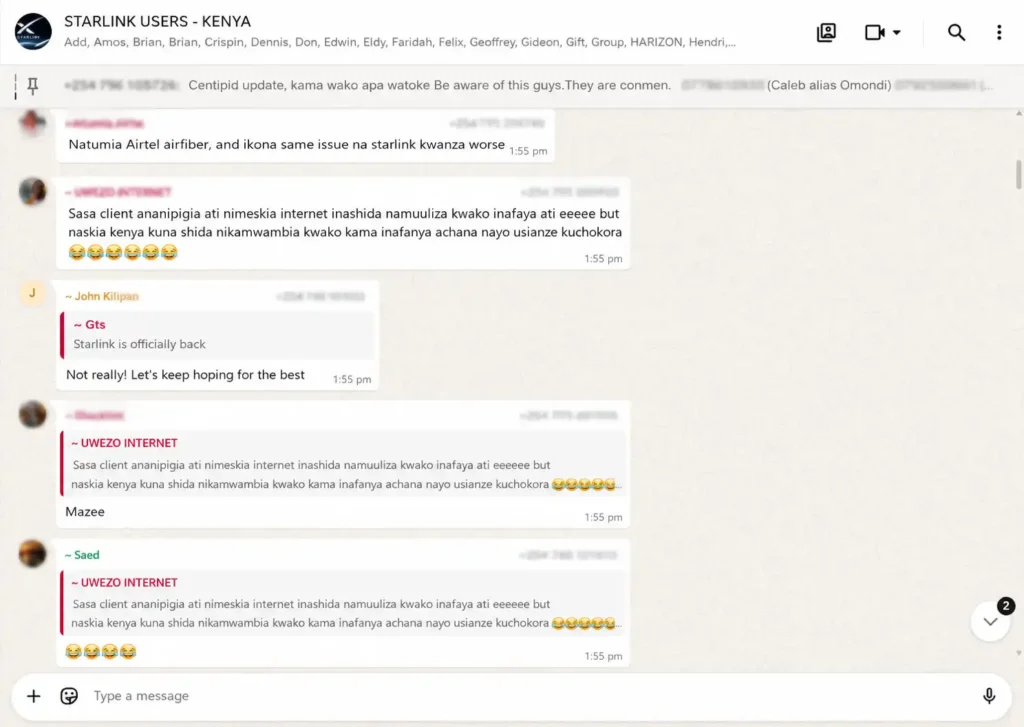Open the media and contacts gallery icon
The image size is (1024, 727).
point(826,32)
